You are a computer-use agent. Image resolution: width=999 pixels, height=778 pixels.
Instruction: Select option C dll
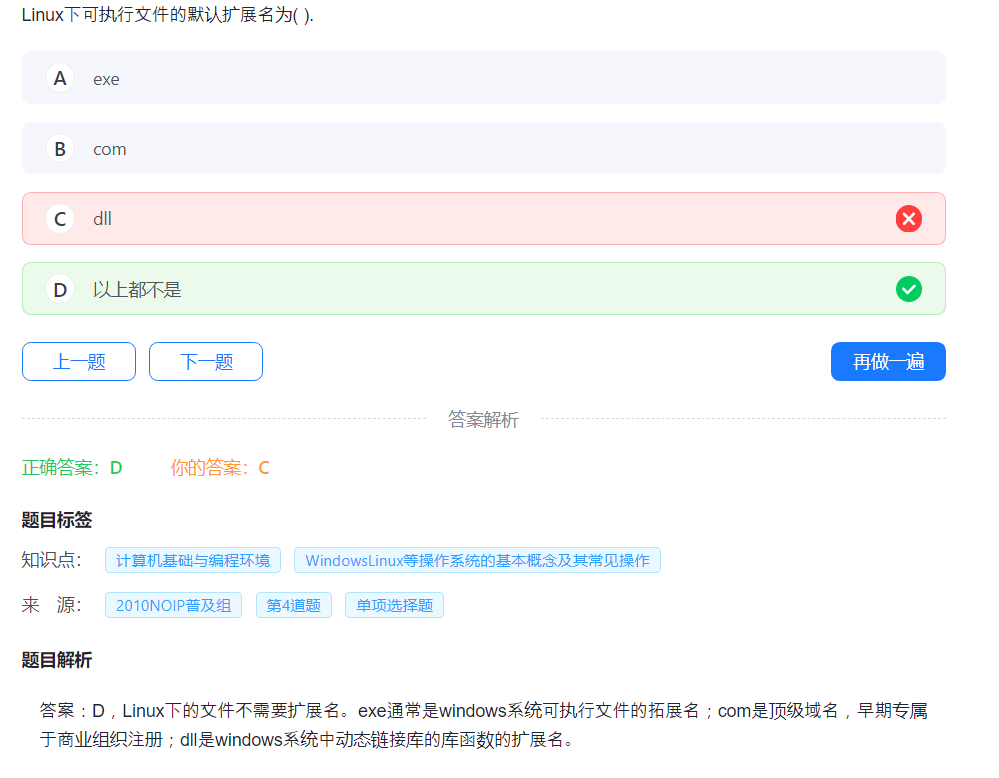tap(484, 219)
